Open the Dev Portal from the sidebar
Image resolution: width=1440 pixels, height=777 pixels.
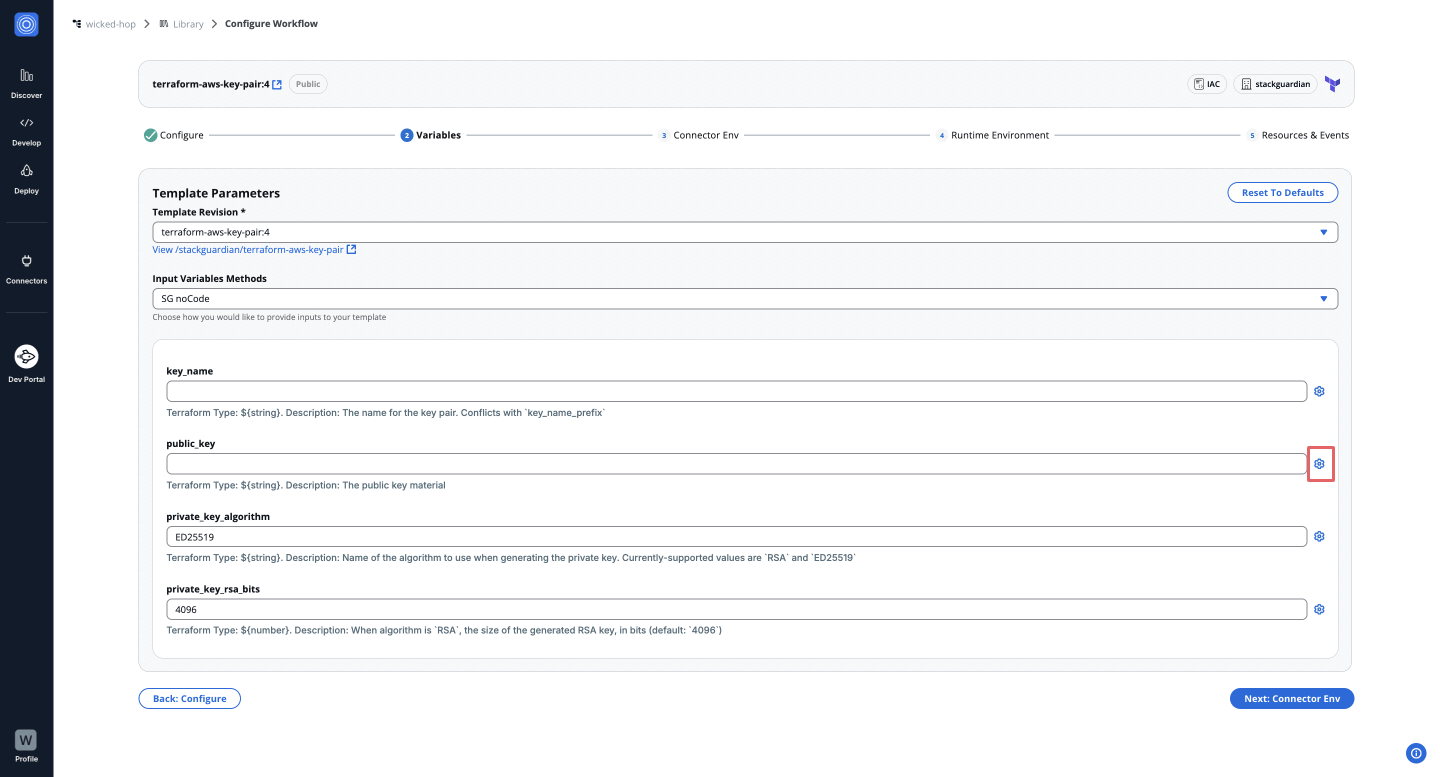[x=26, y=360]
